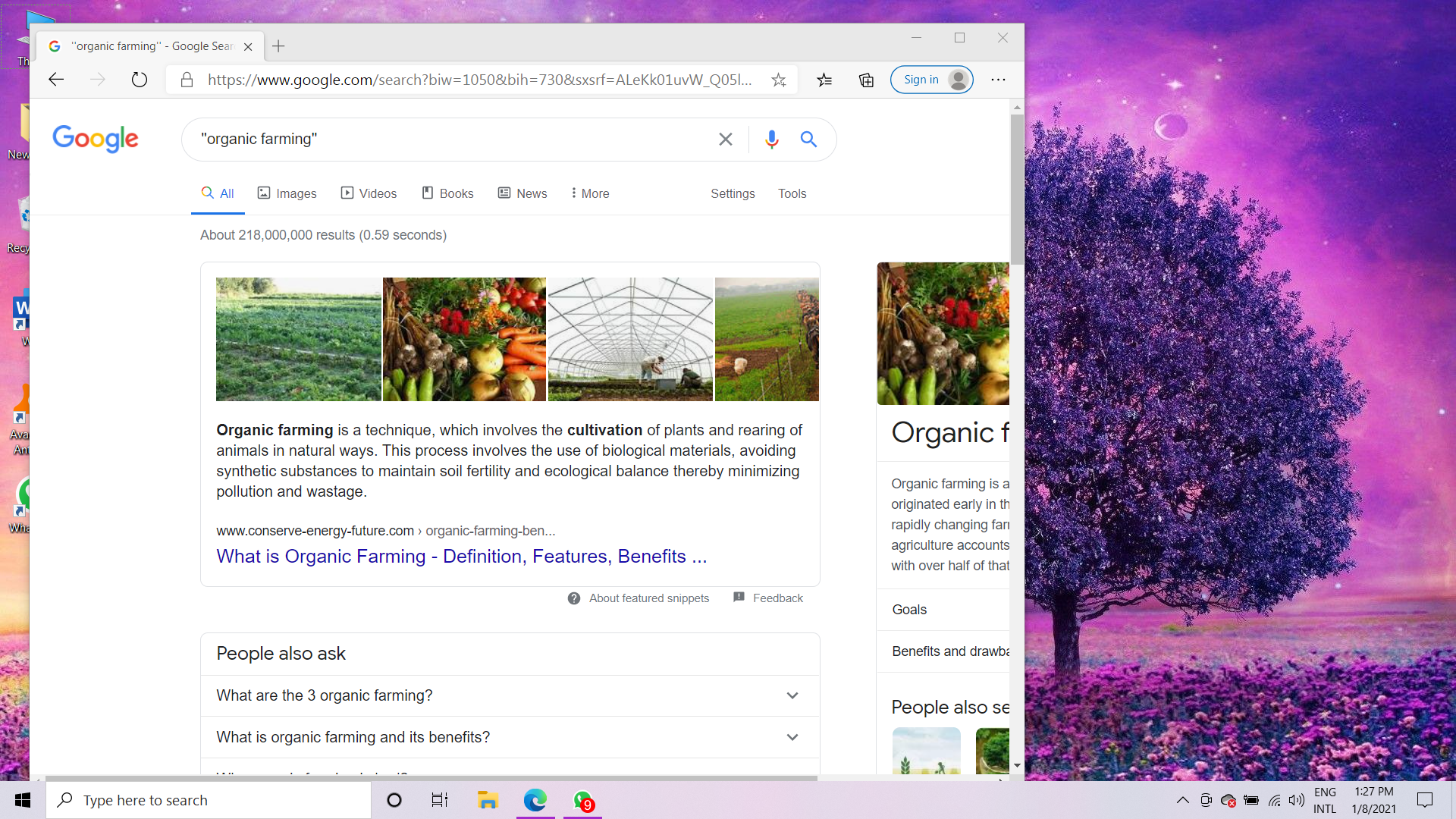Select the Images search tab
1456x819 pixels.
[287, 193]
